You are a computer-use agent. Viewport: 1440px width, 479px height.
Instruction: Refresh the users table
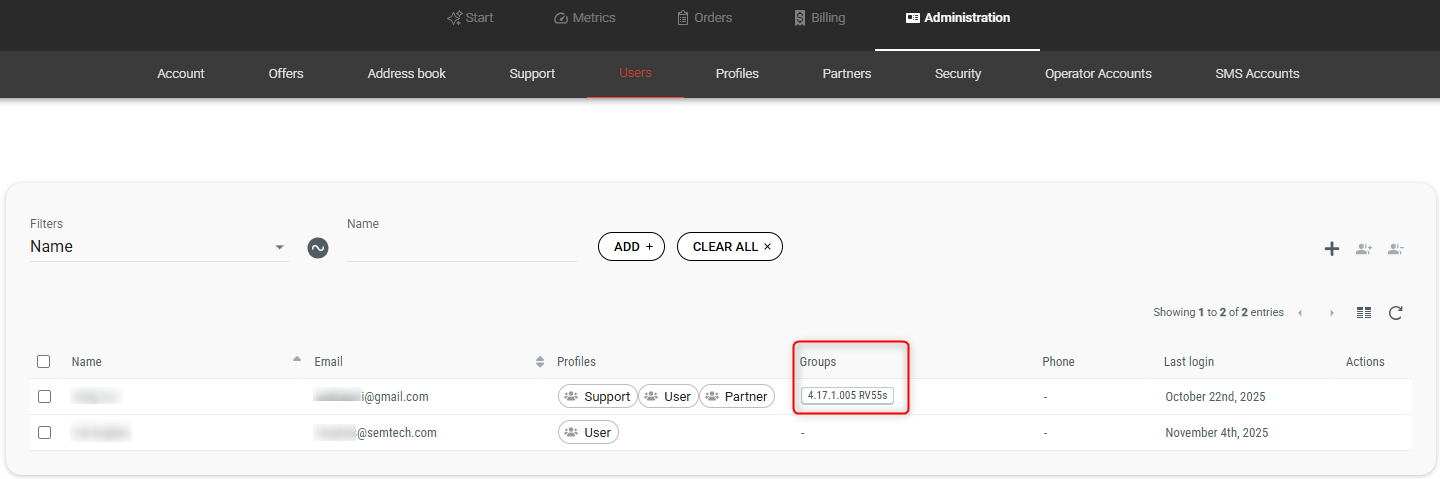[x=1396, y=313]
